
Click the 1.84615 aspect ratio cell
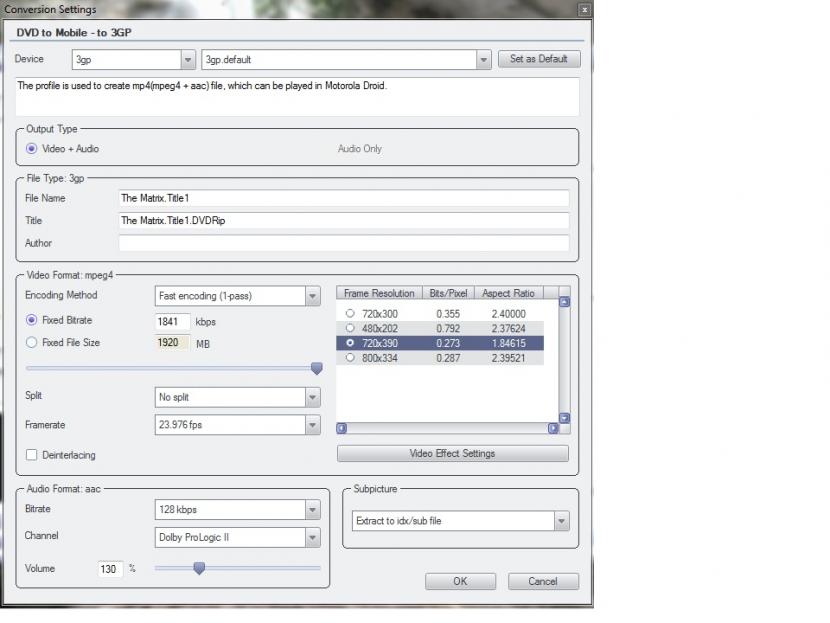(x=509, y=344)
